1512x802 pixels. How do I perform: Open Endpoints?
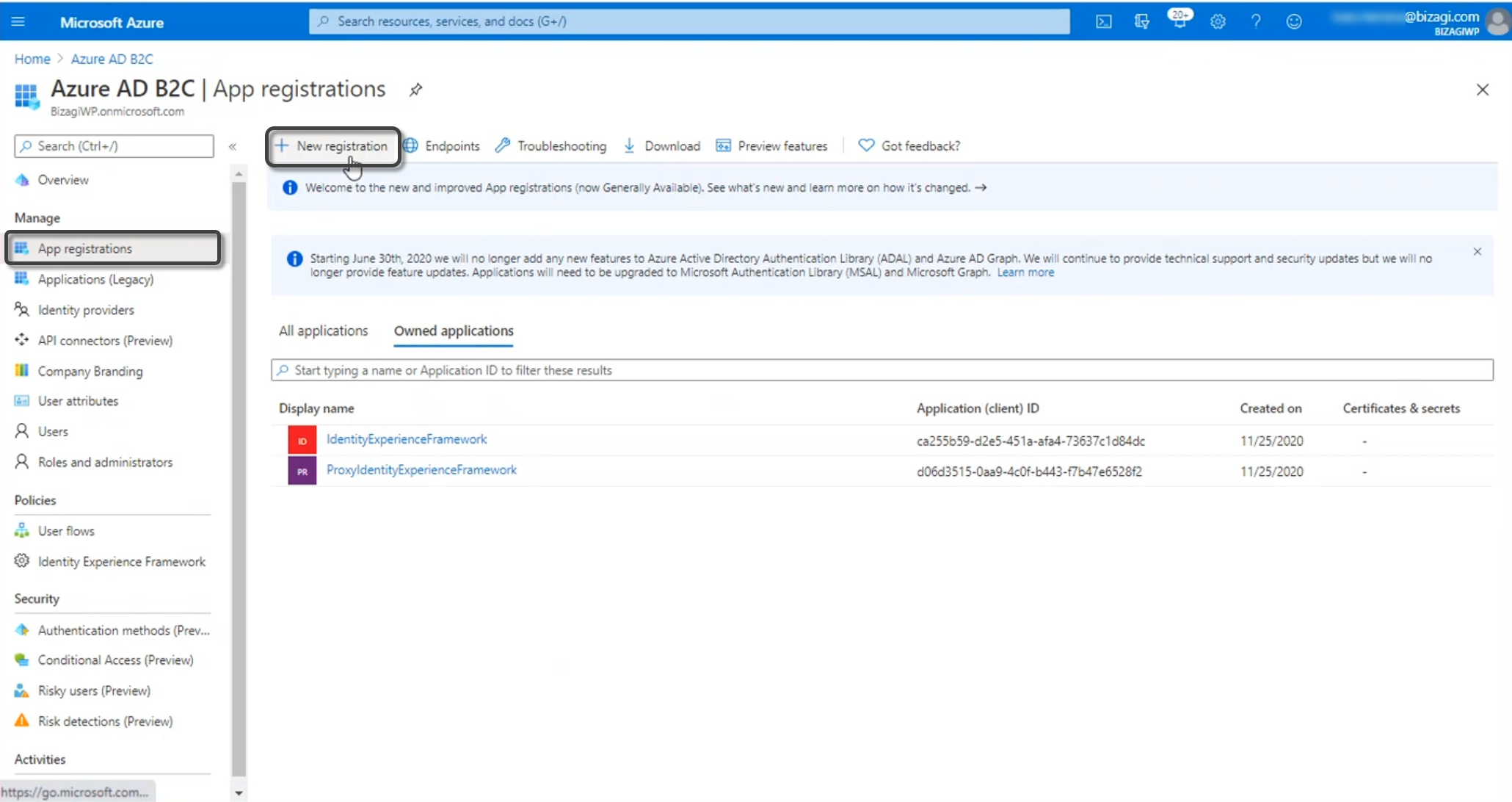442,146
